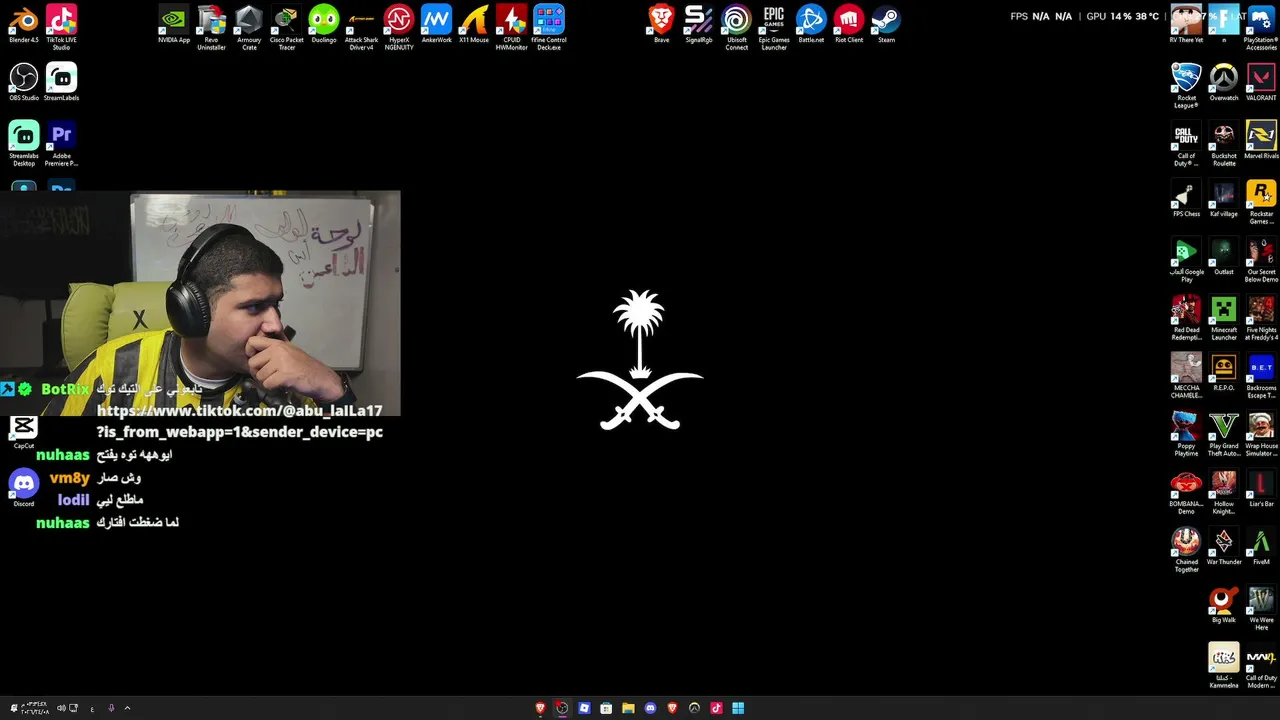Screen dimensions: 1280x720
Task: Select the PlayStation Accessories icon
Action: tap(1261, 28)
